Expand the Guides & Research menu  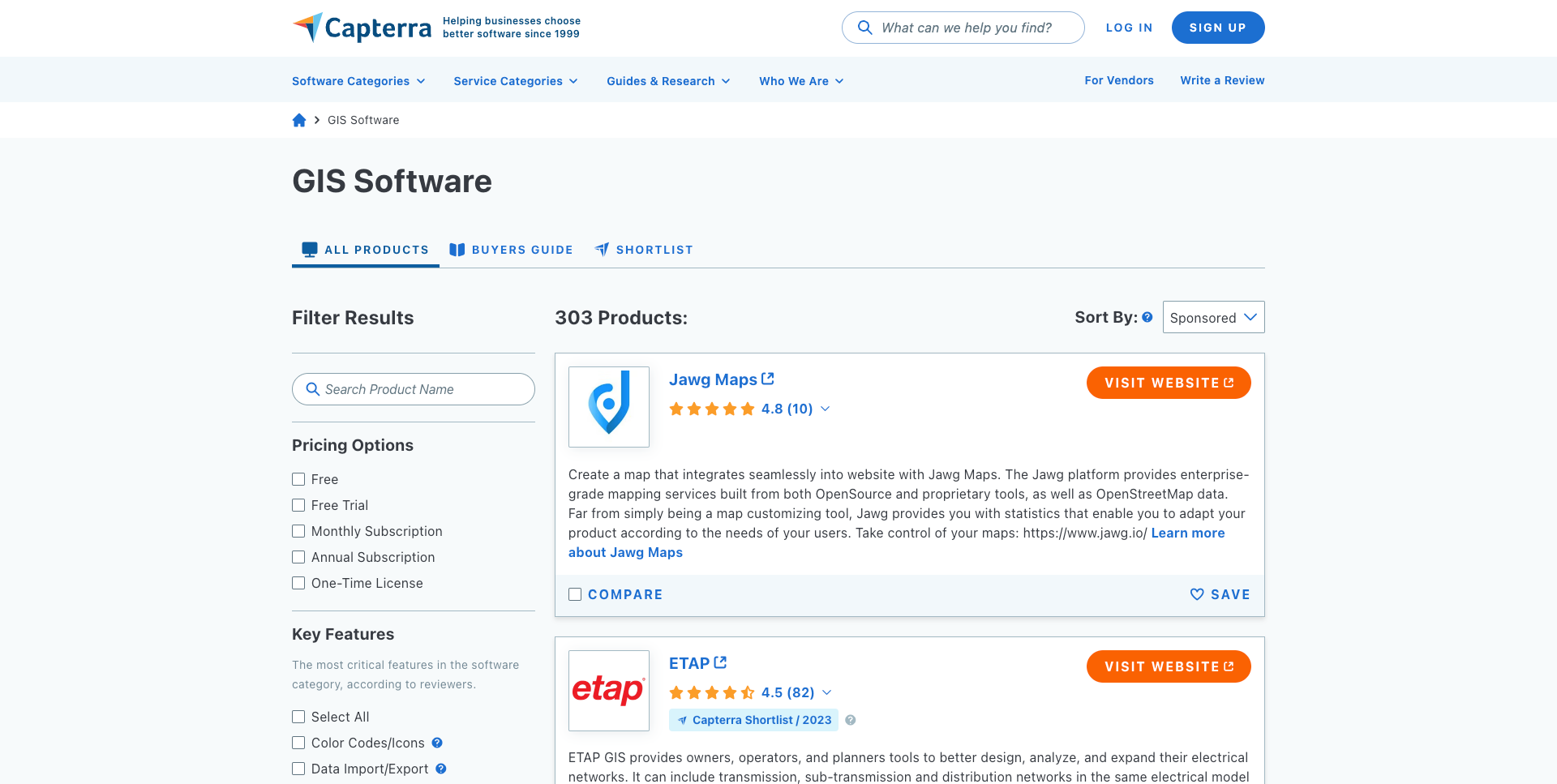click(x=668, y=81)
